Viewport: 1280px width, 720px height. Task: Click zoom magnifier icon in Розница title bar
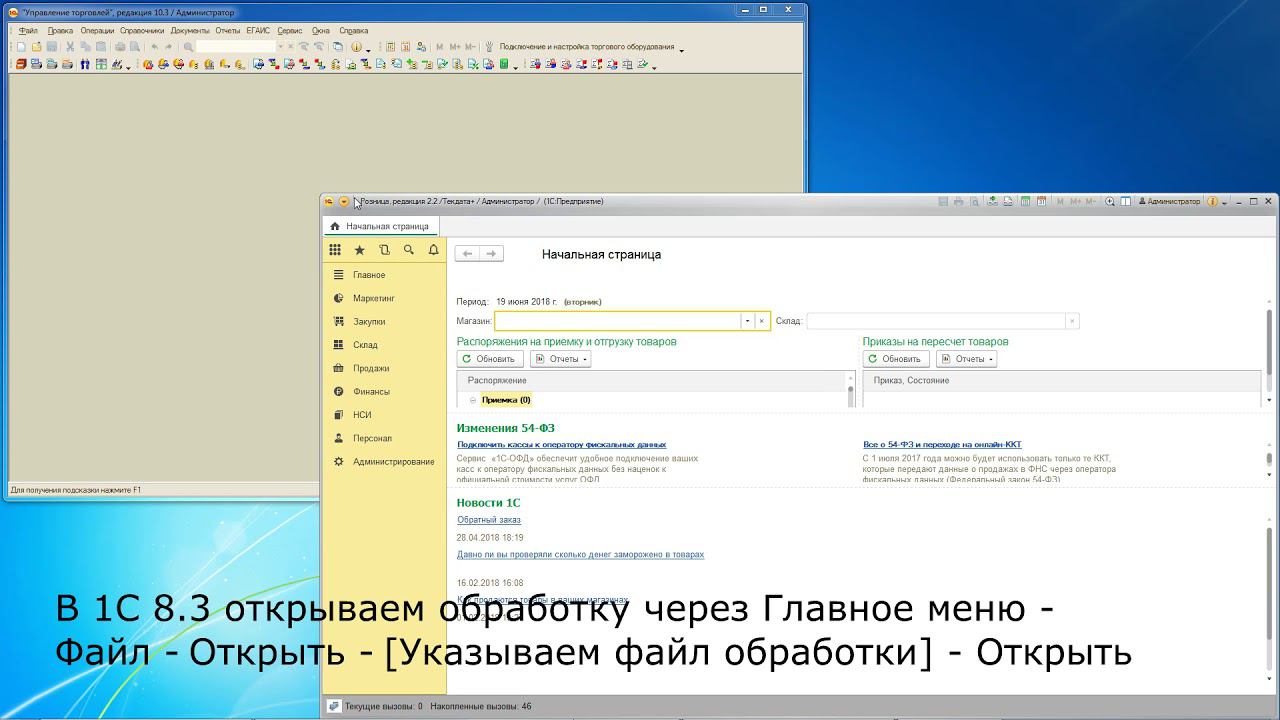tap(1109, 201)
